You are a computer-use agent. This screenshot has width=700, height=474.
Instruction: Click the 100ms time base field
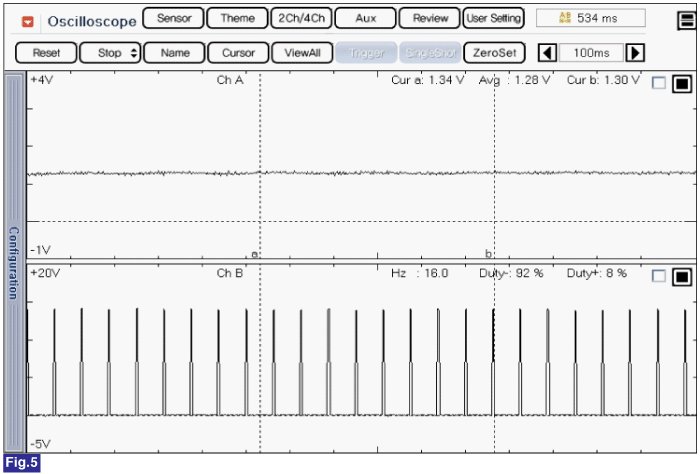coord(591,53)
